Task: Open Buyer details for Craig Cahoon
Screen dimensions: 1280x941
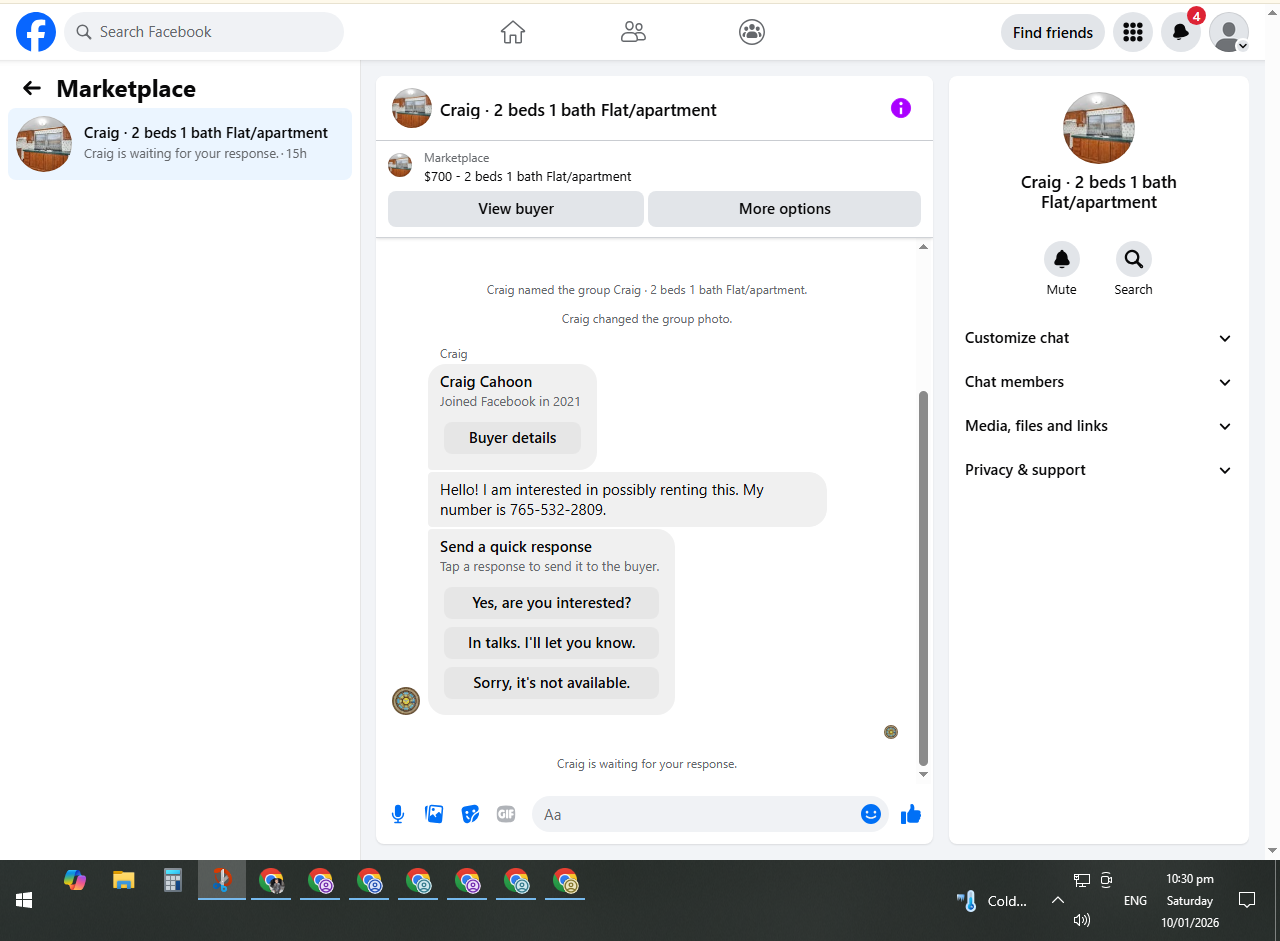Action: (512, 438)
